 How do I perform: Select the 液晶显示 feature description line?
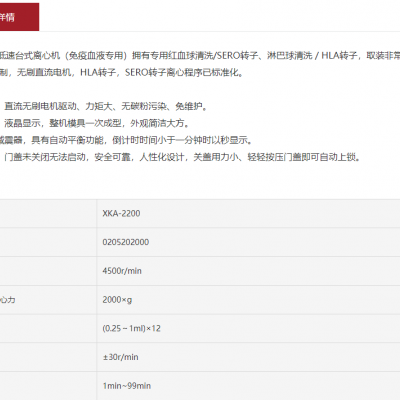pyautogui.click(x=97, y=123)
